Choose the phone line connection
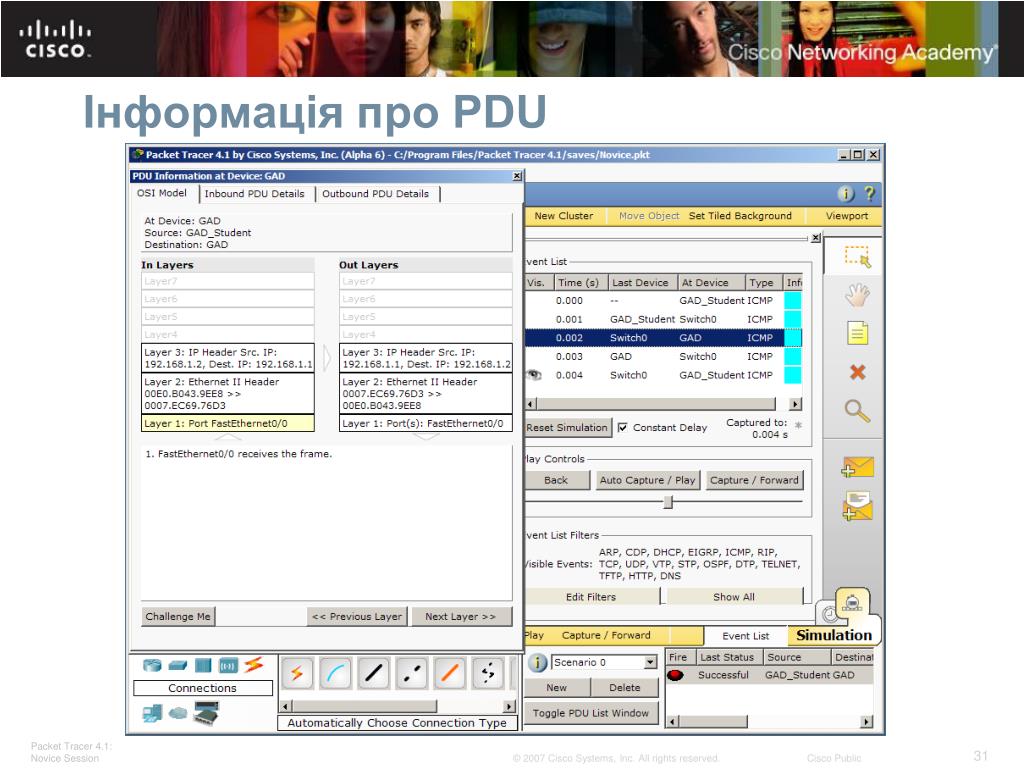Screen dimensions: 1024x768 pos(488,673)
